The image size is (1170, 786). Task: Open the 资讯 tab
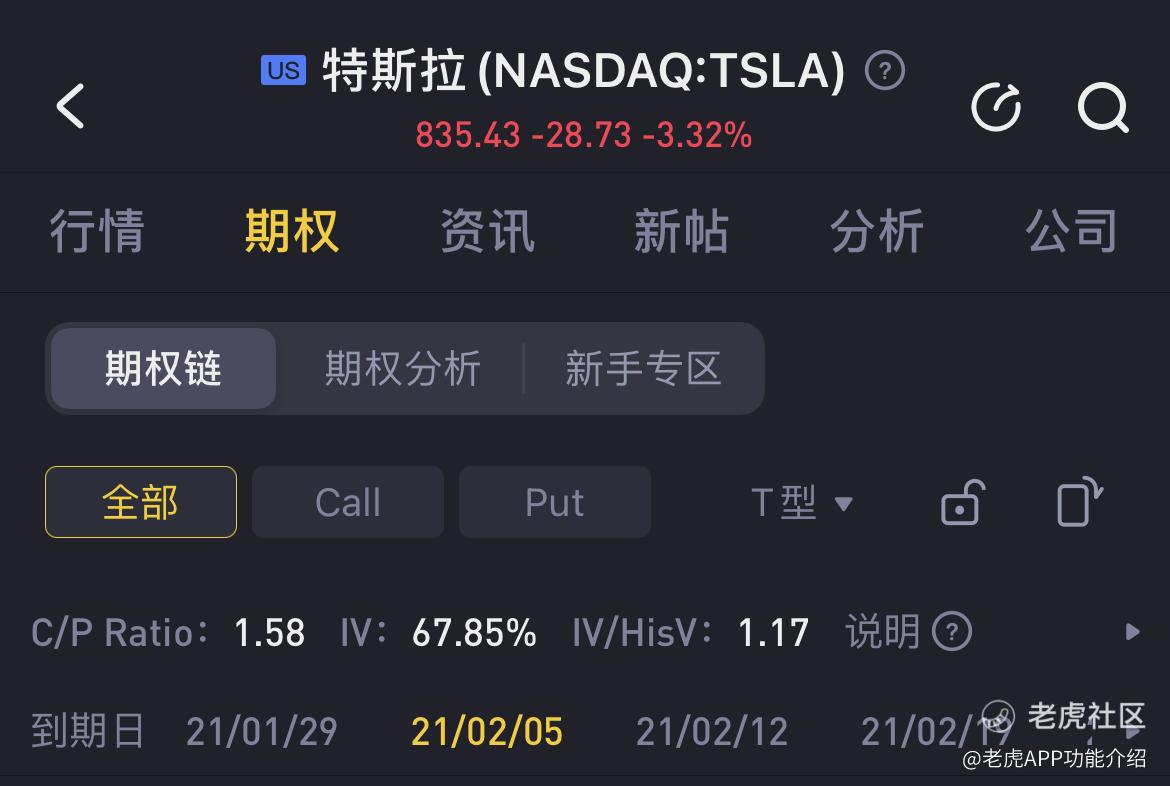pos(487,231)
